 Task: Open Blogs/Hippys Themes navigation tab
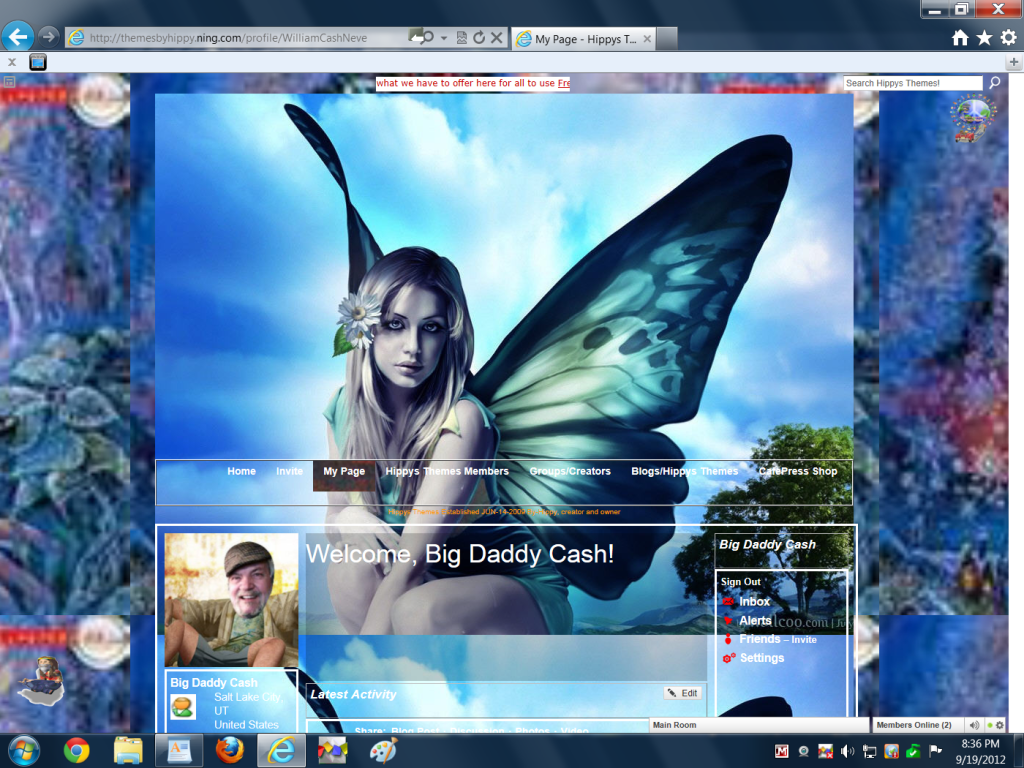684,471
